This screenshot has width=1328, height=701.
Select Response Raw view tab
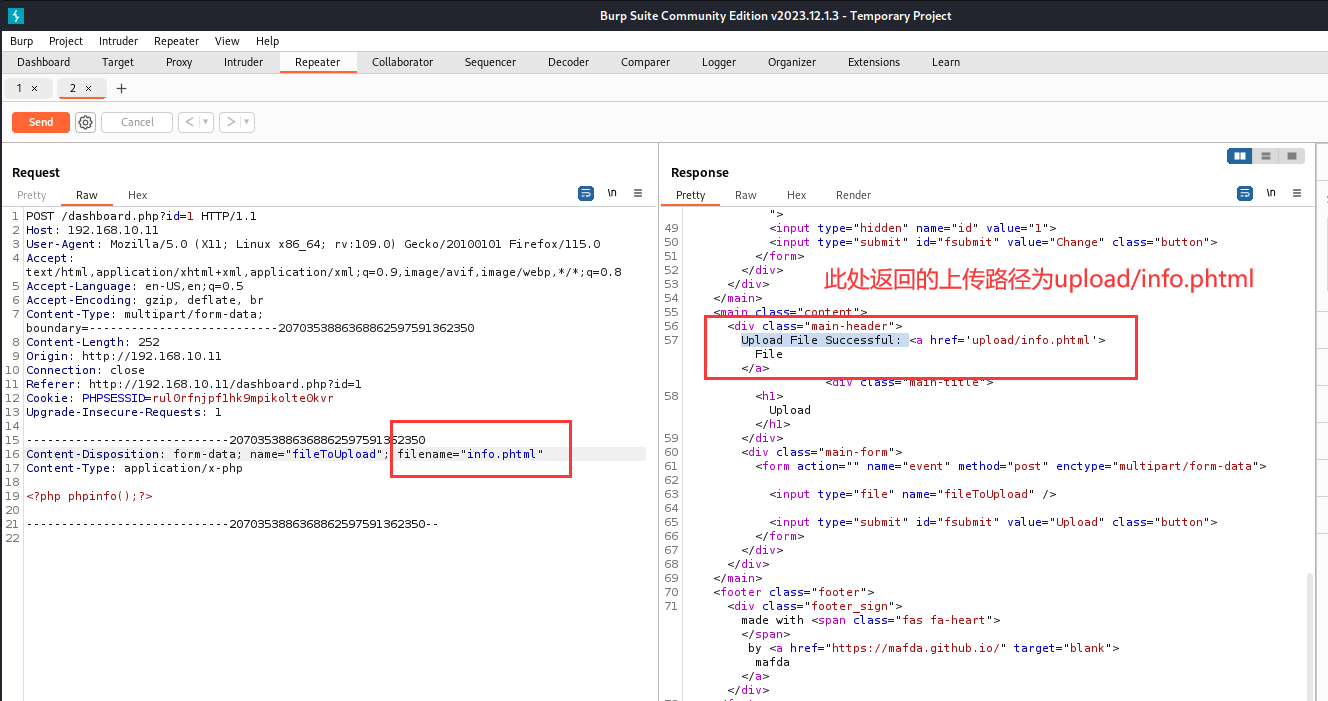click(x=746, y=195)
